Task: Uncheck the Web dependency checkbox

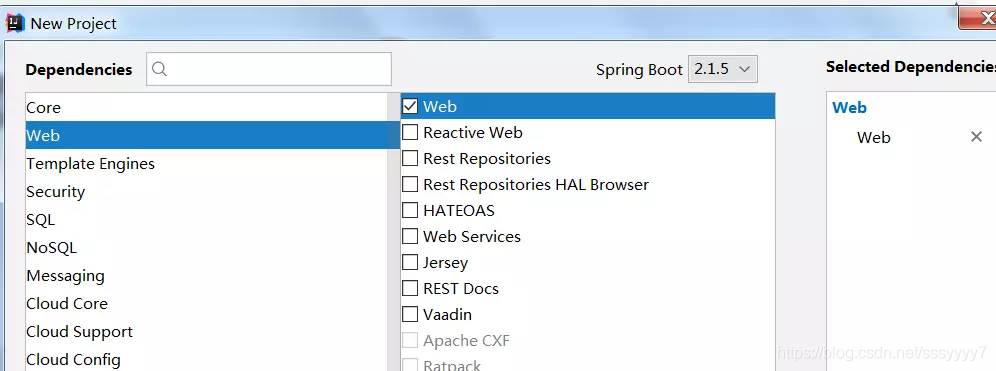Action: 410,106
